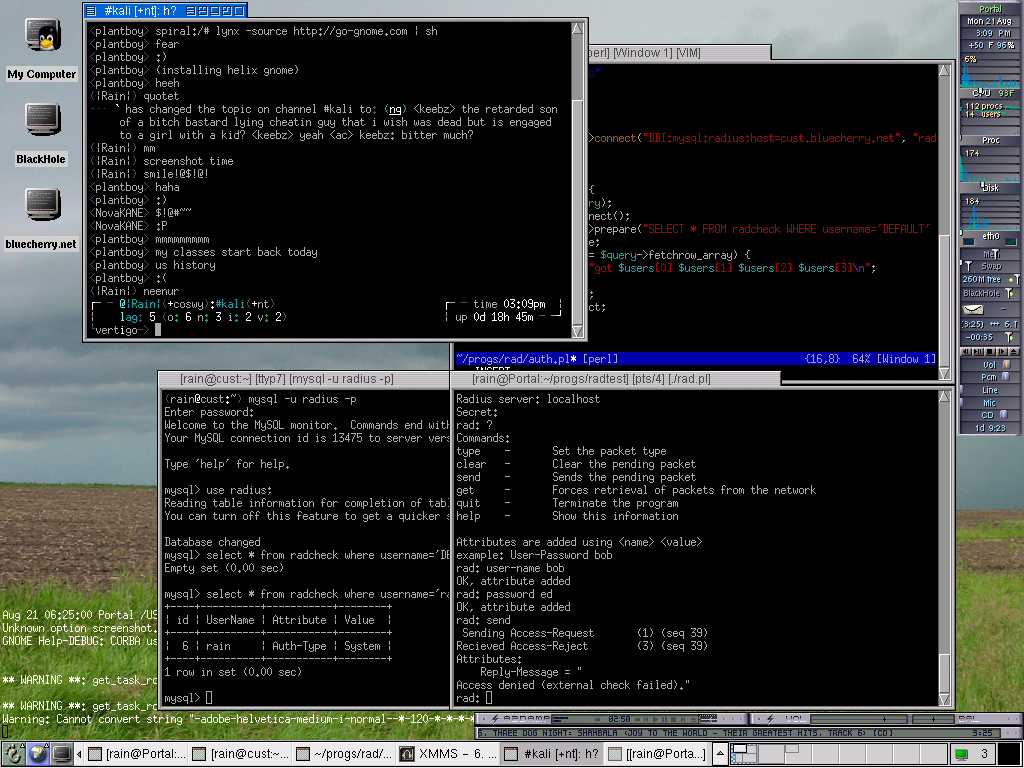The height and width of the screenshot is (768, 1024).
Task: Click the Swap meter in GKrellM
Action: pos(989,266)
